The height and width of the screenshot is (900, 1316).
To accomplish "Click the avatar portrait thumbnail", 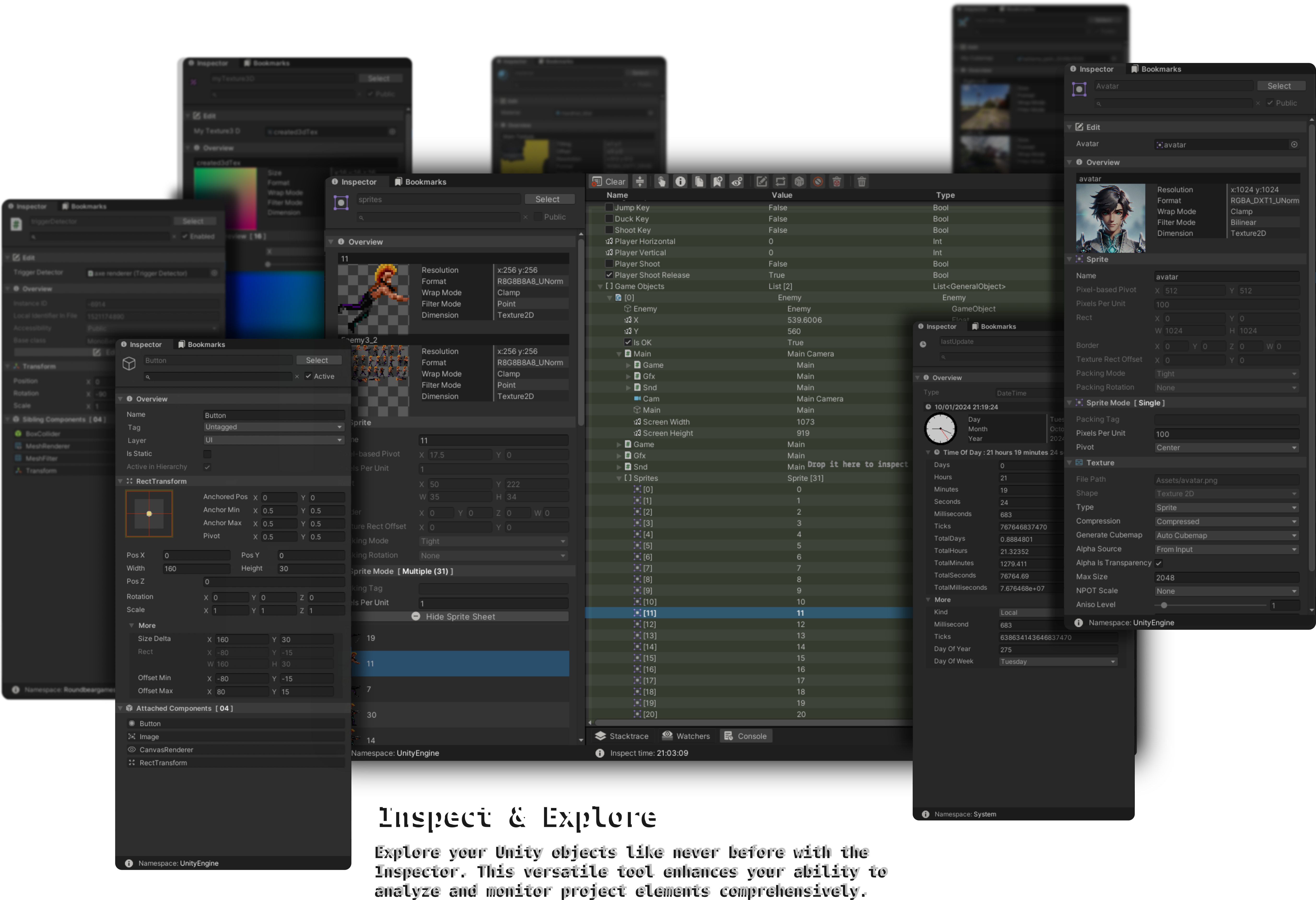I will click(x=1111, y=218).
